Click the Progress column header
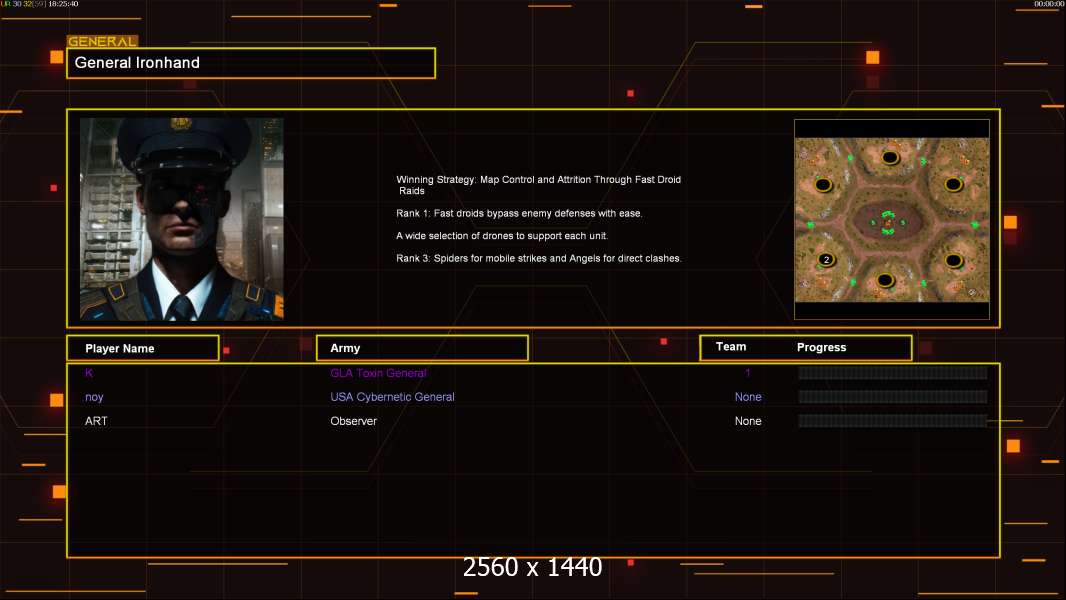 click(x=821, y=347)
